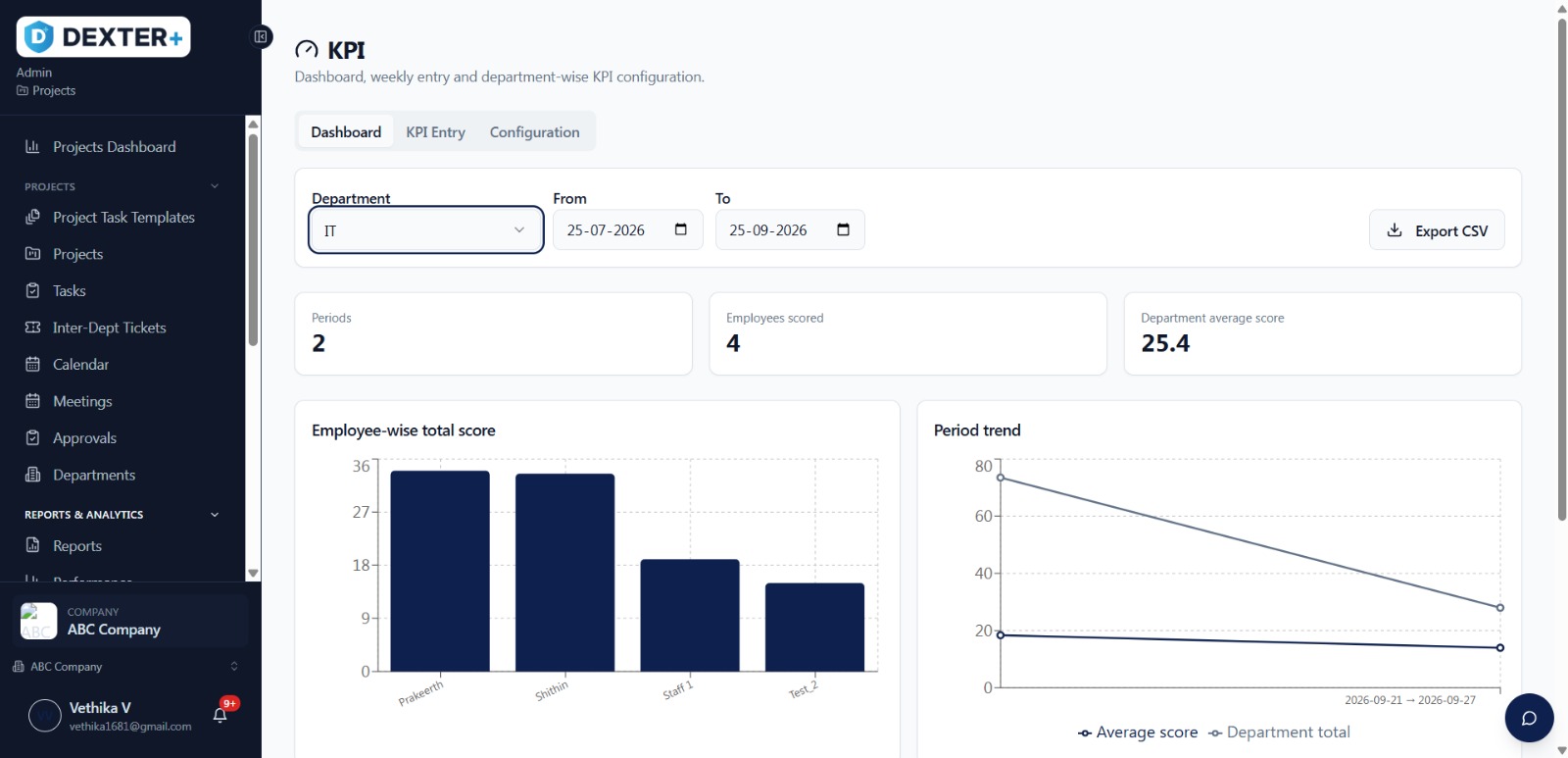Click the Prakeerth bar in the chart

440,571
